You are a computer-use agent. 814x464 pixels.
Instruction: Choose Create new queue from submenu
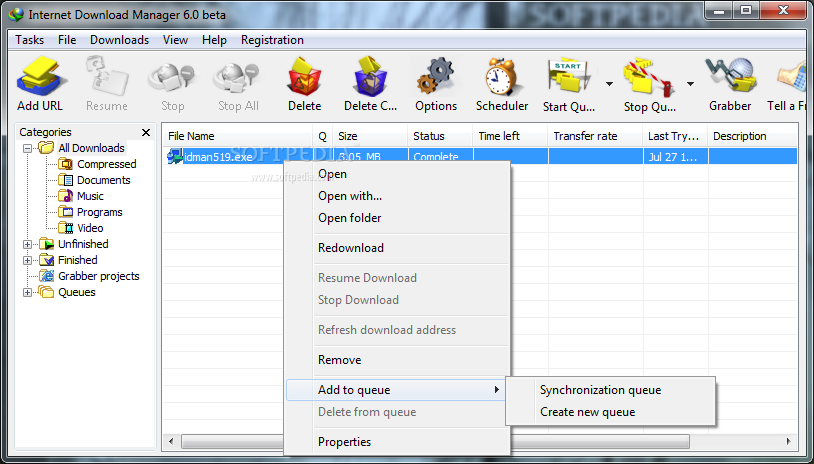click(x=611, y=412)
